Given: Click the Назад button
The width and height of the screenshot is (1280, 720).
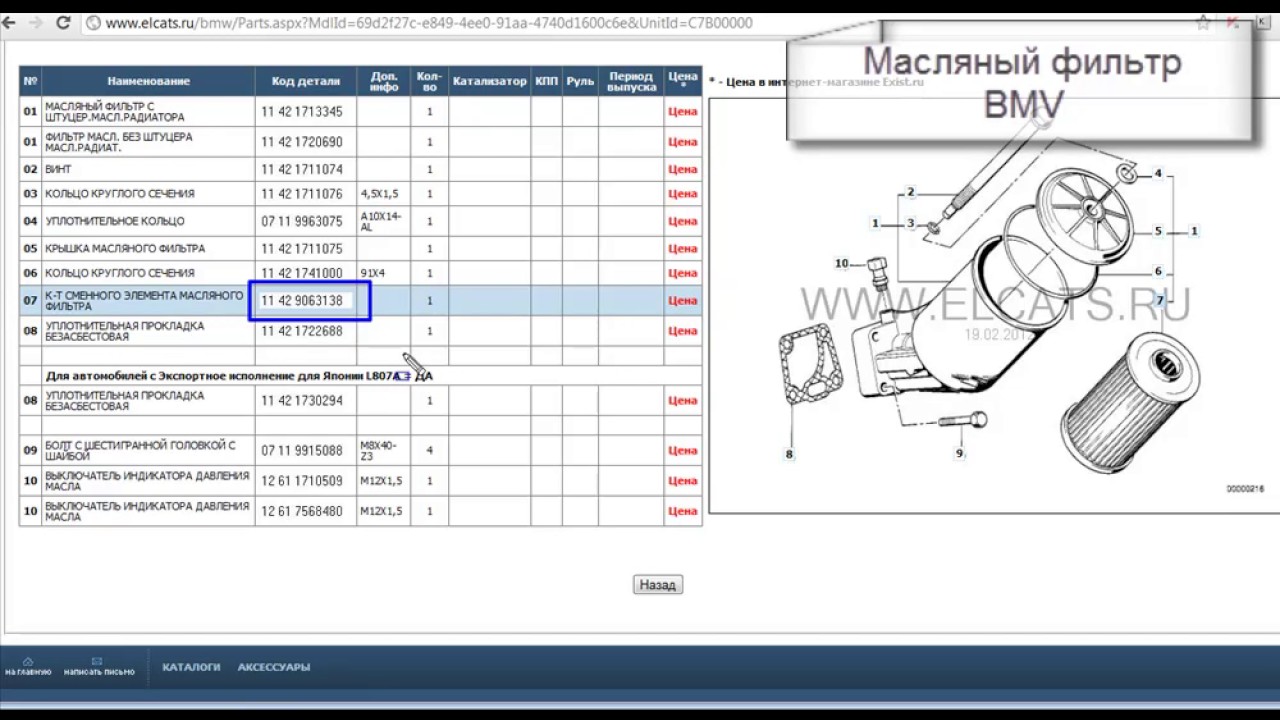Looking at the screenshot, I should (x=658, y=585).
